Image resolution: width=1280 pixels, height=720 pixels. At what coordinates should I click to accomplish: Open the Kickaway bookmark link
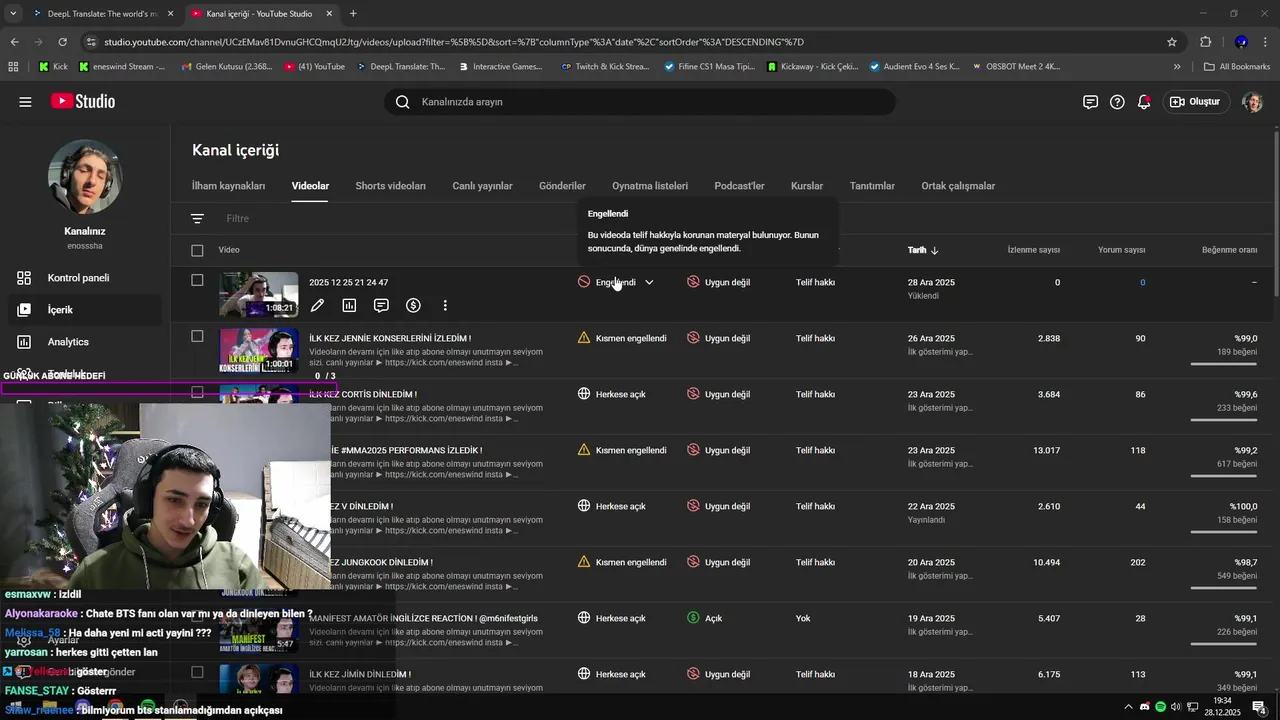point(812,67)
